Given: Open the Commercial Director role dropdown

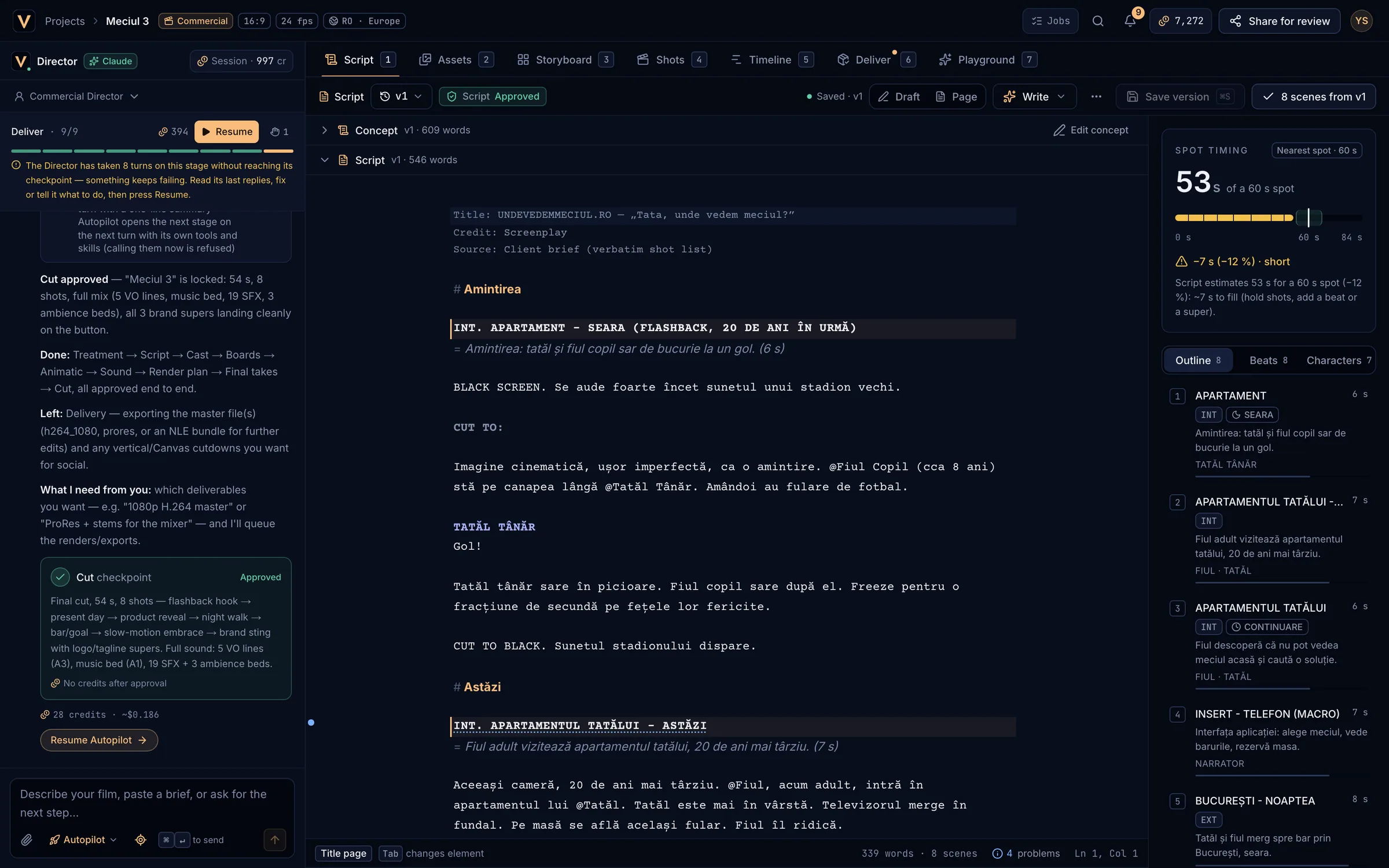Looking at the screenshot, I should click(76, 96).
